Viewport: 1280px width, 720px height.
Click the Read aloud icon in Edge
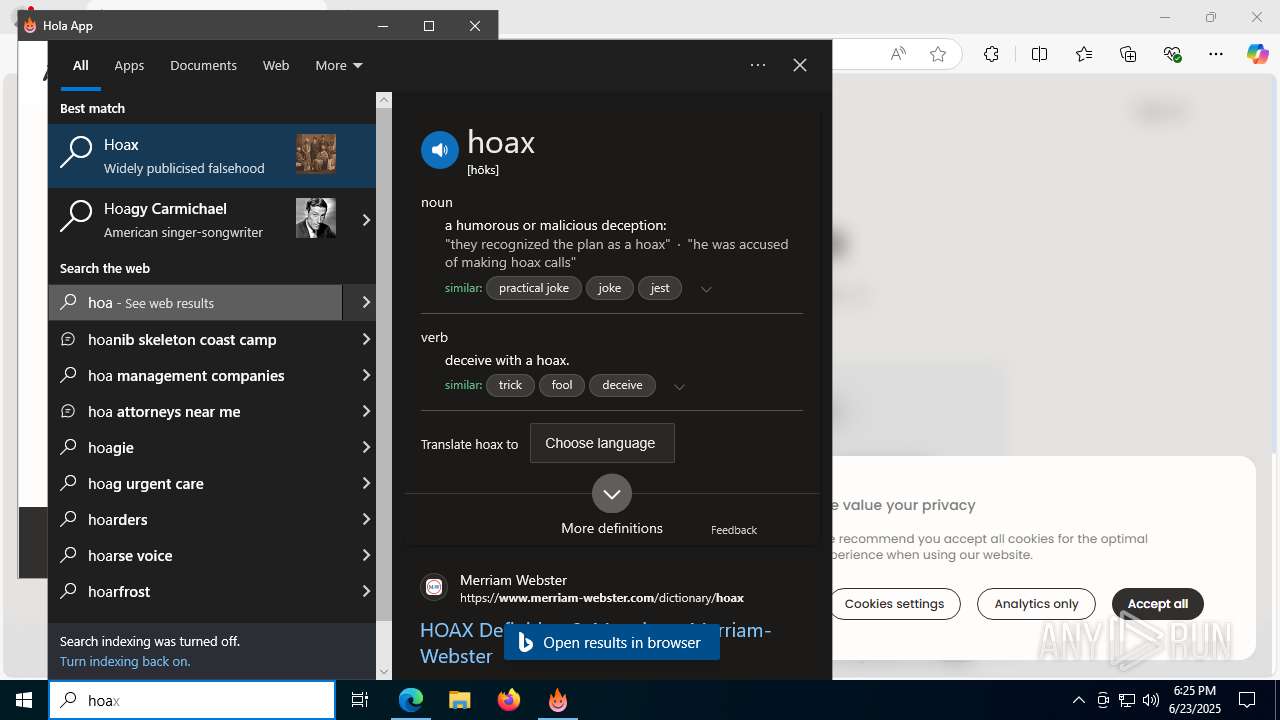pos(898,54)
